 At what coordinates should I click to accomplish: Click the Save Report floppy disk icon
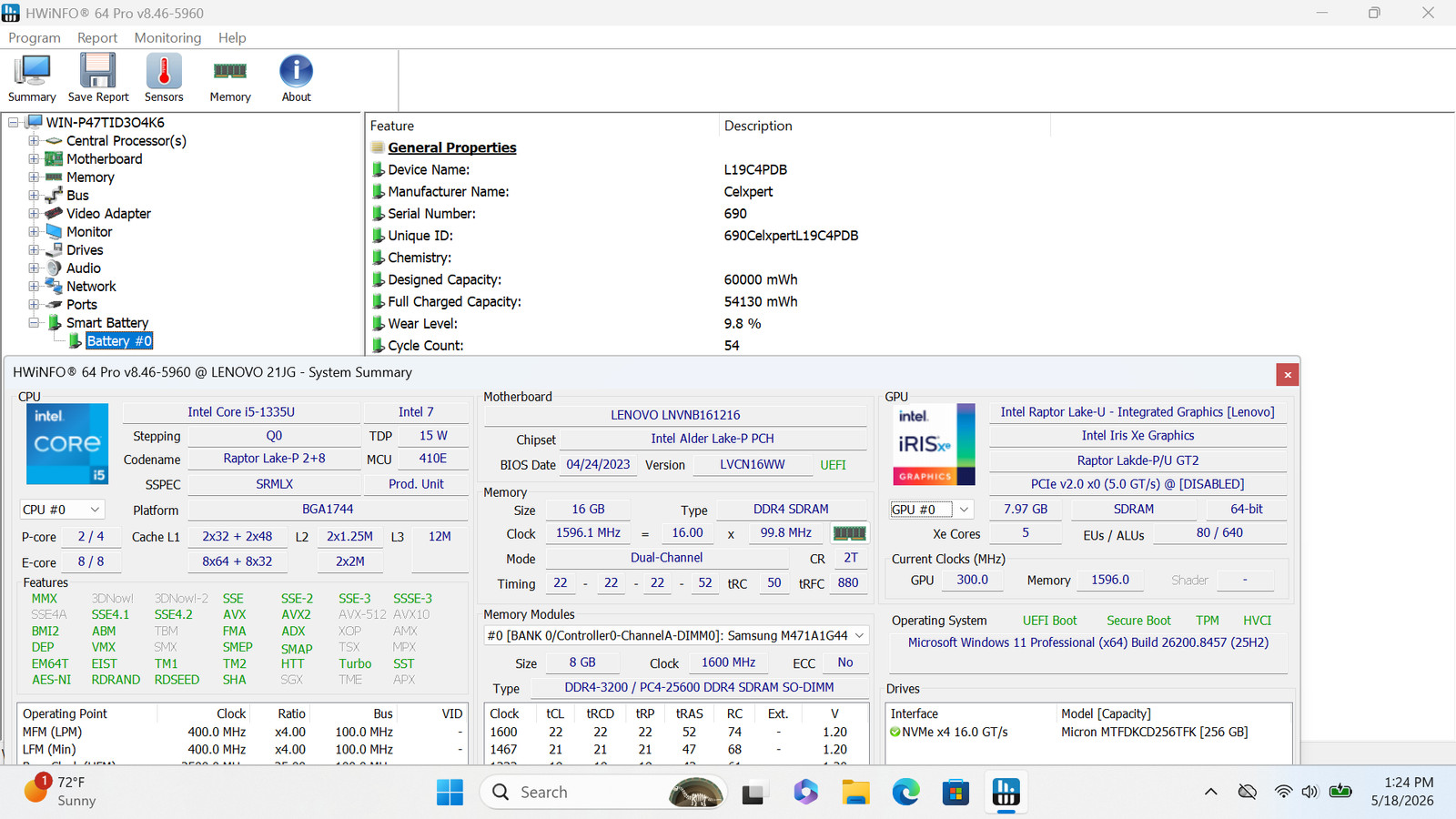point(98,71)
